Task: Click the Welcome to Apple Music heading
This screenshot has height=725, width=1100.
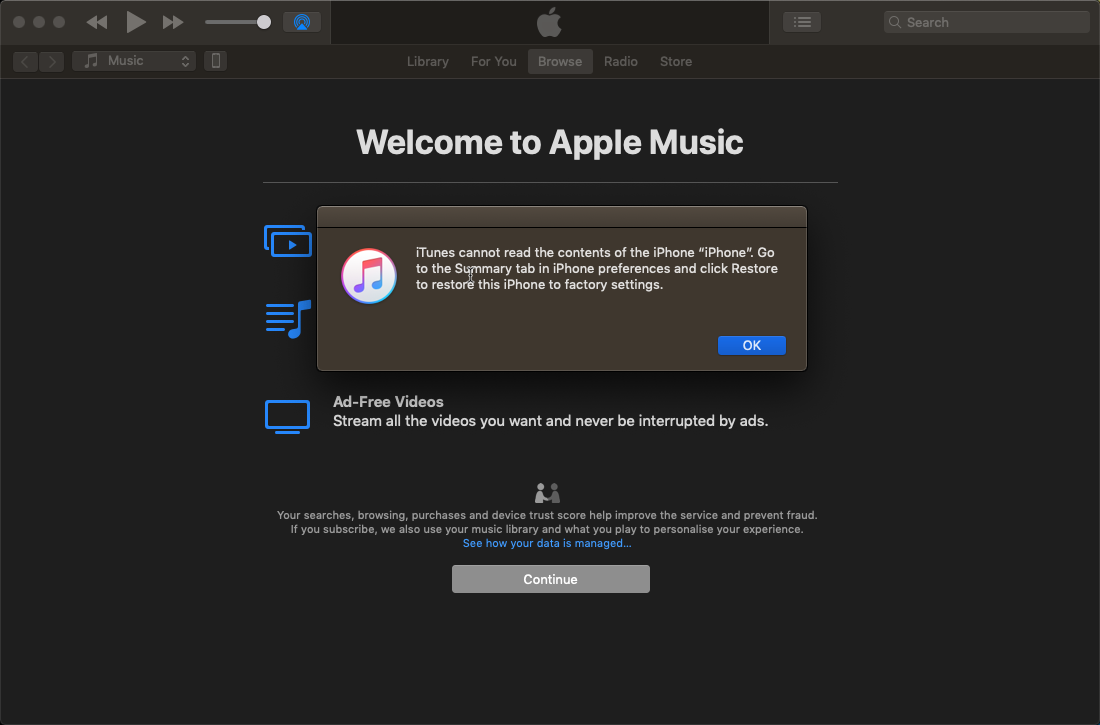Action: [x=550, y=142]
